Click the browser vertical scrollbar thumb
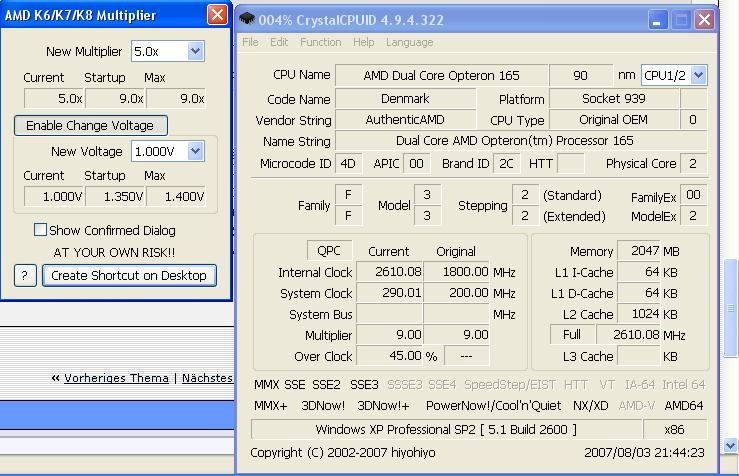Screen dimensions: 739x476 [x=731, y=308]
